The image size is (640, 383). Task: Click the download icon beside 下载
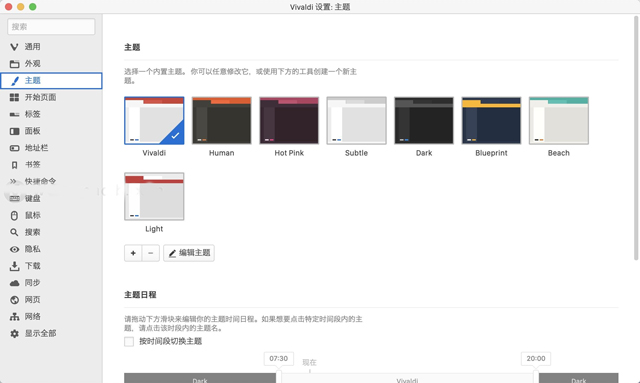14,266
